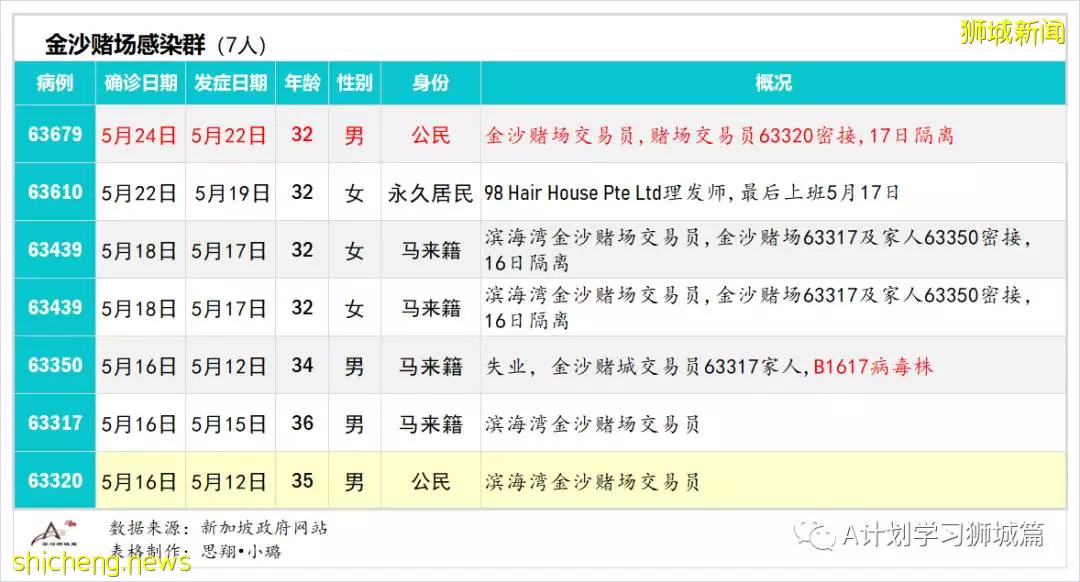Image resolution: width=1080 pixels, height=582 pixels.
Task: Click the 永久居民 status cell
Action: pyautogui.click(x=430, y=194)
